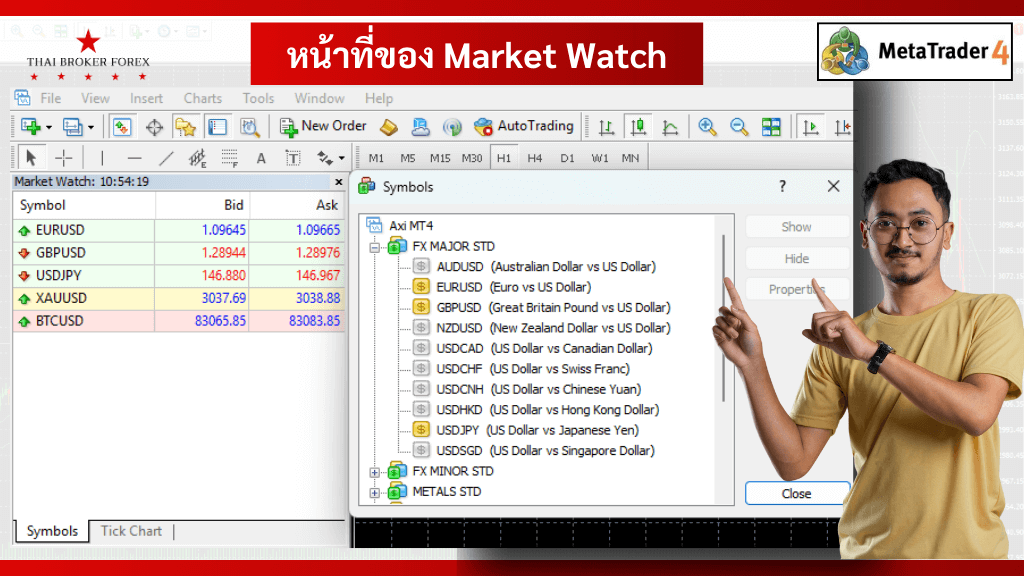Draw a horizontal line tool
Image resolution: width=1024 pixels, height=576 pixels.
point(135,157)
